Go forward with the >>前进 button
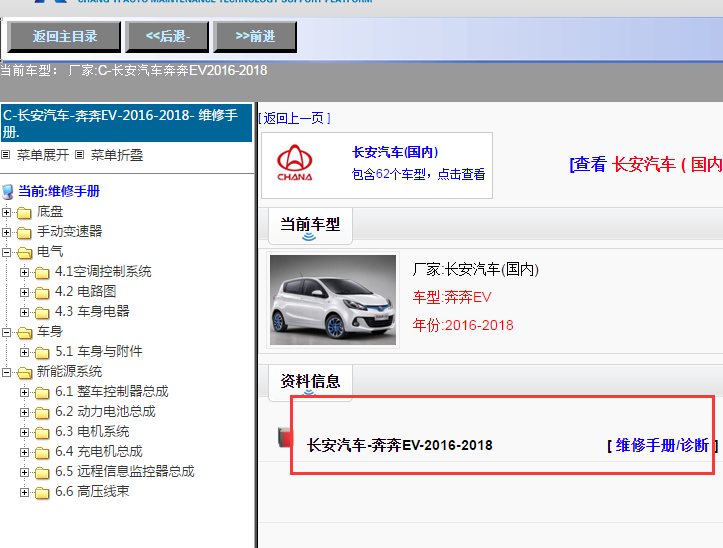This screenshot has width=723, height=548. [x=255, y=36]
